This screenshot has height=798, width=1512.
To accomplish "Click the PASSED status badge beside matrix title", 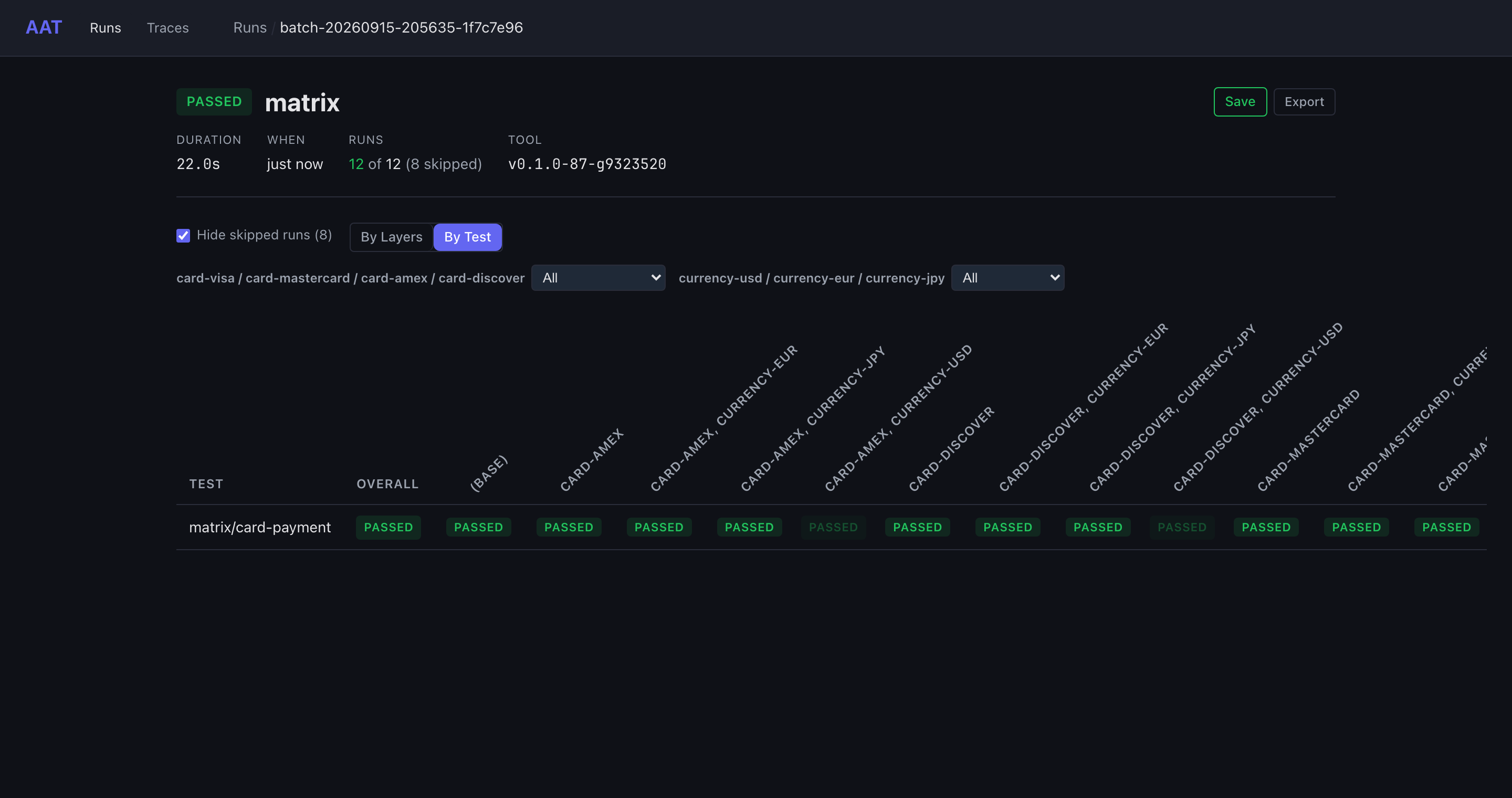I will 214,101.
